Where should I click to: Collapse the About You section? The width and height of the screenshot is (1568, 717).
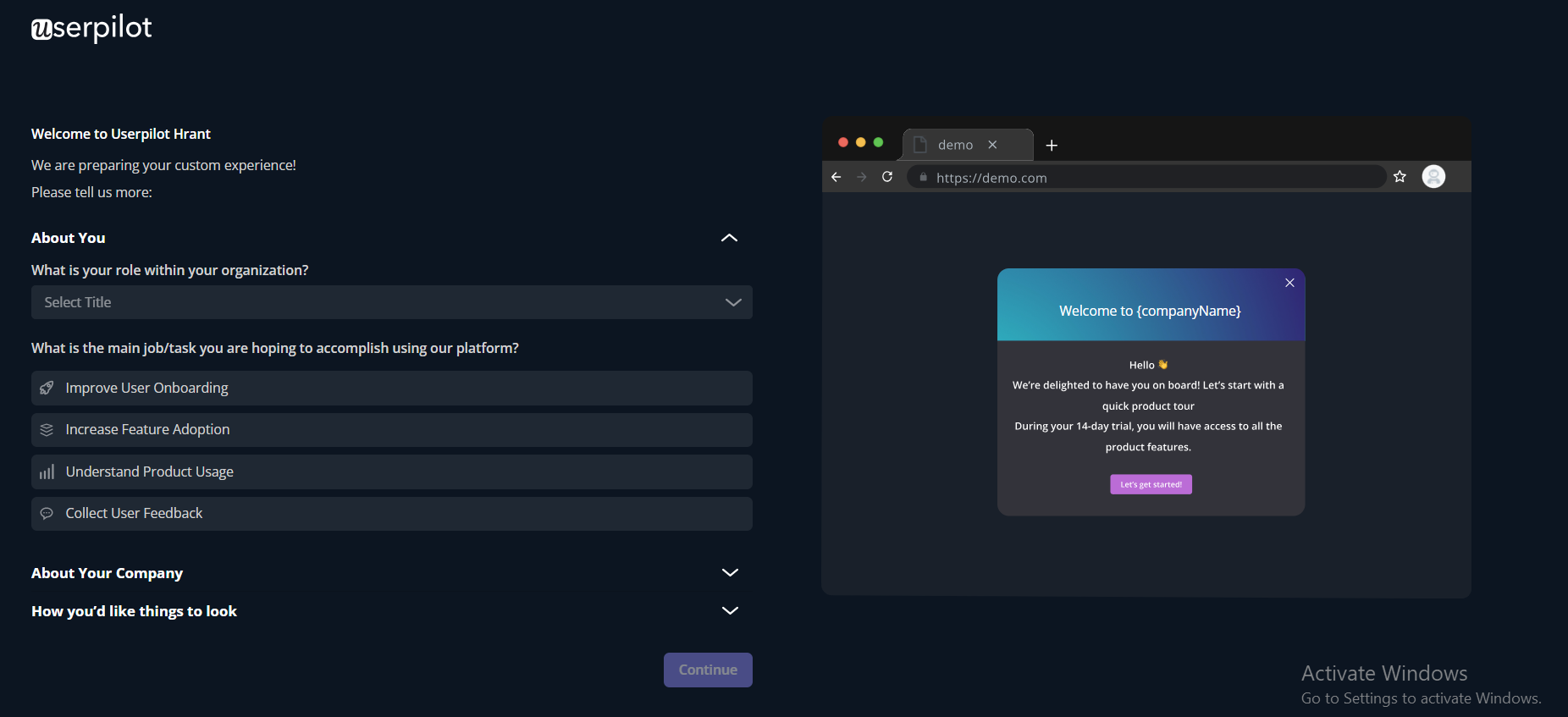tap(729, 238)
